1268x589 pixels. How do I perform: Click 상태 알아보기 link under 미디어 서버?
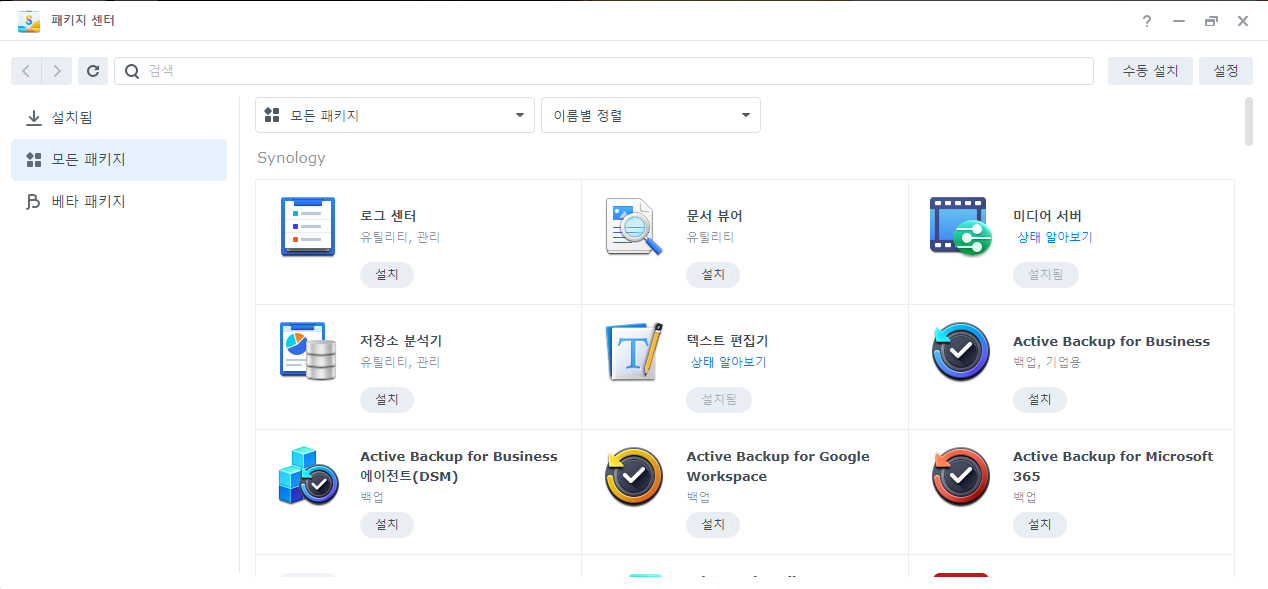(x=1055, y=238)
